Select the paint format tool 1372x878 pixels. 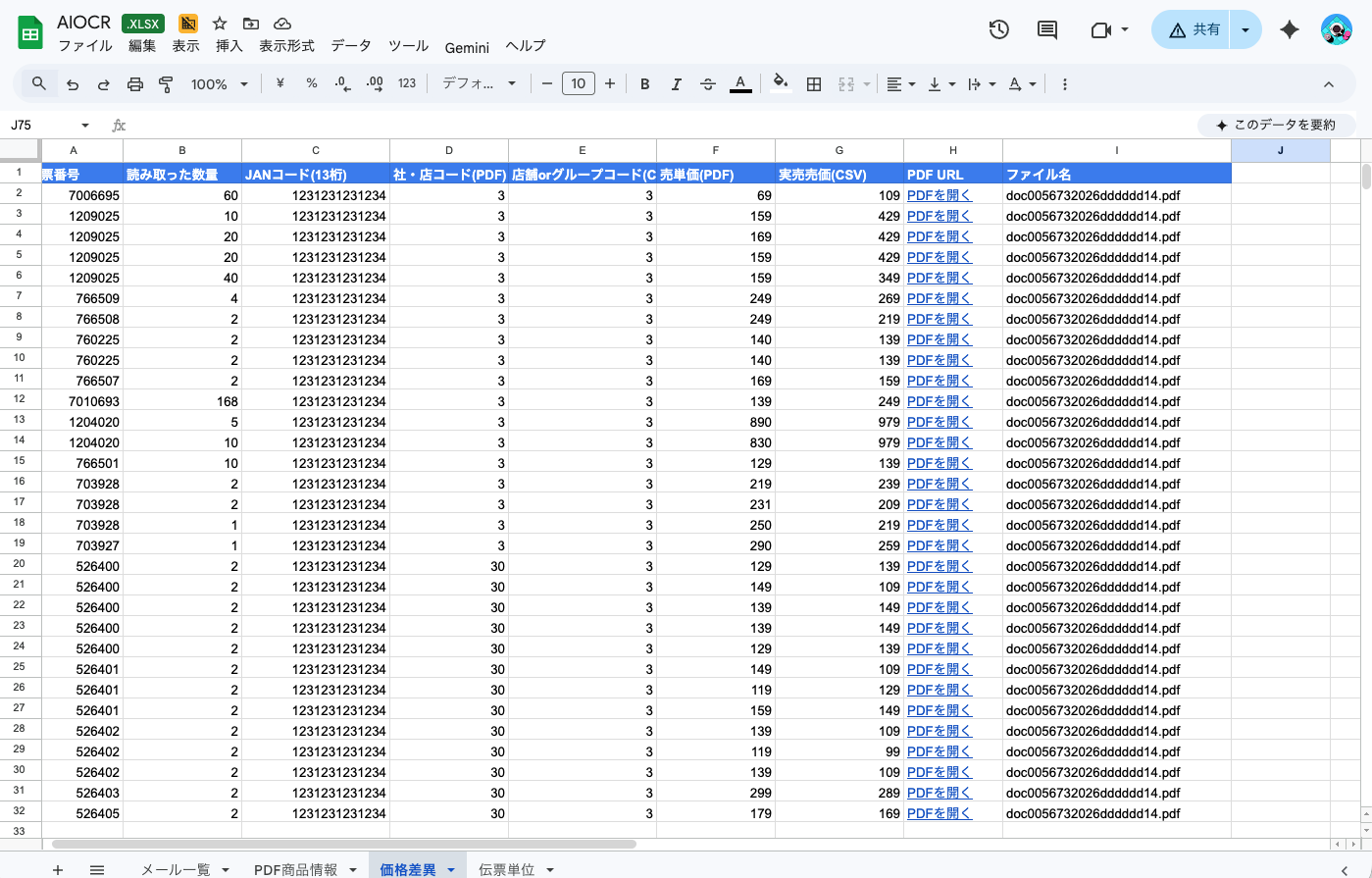pyautogui.click(x=166, y=84)
